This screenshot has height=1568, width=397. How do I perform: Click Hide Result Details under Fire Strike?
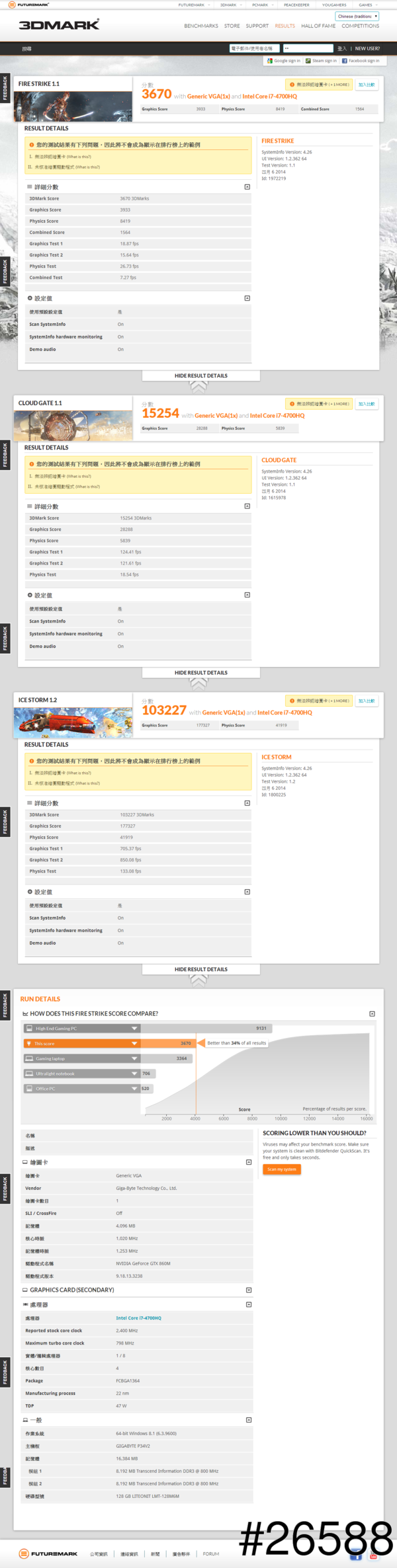(x=200, y=375)
